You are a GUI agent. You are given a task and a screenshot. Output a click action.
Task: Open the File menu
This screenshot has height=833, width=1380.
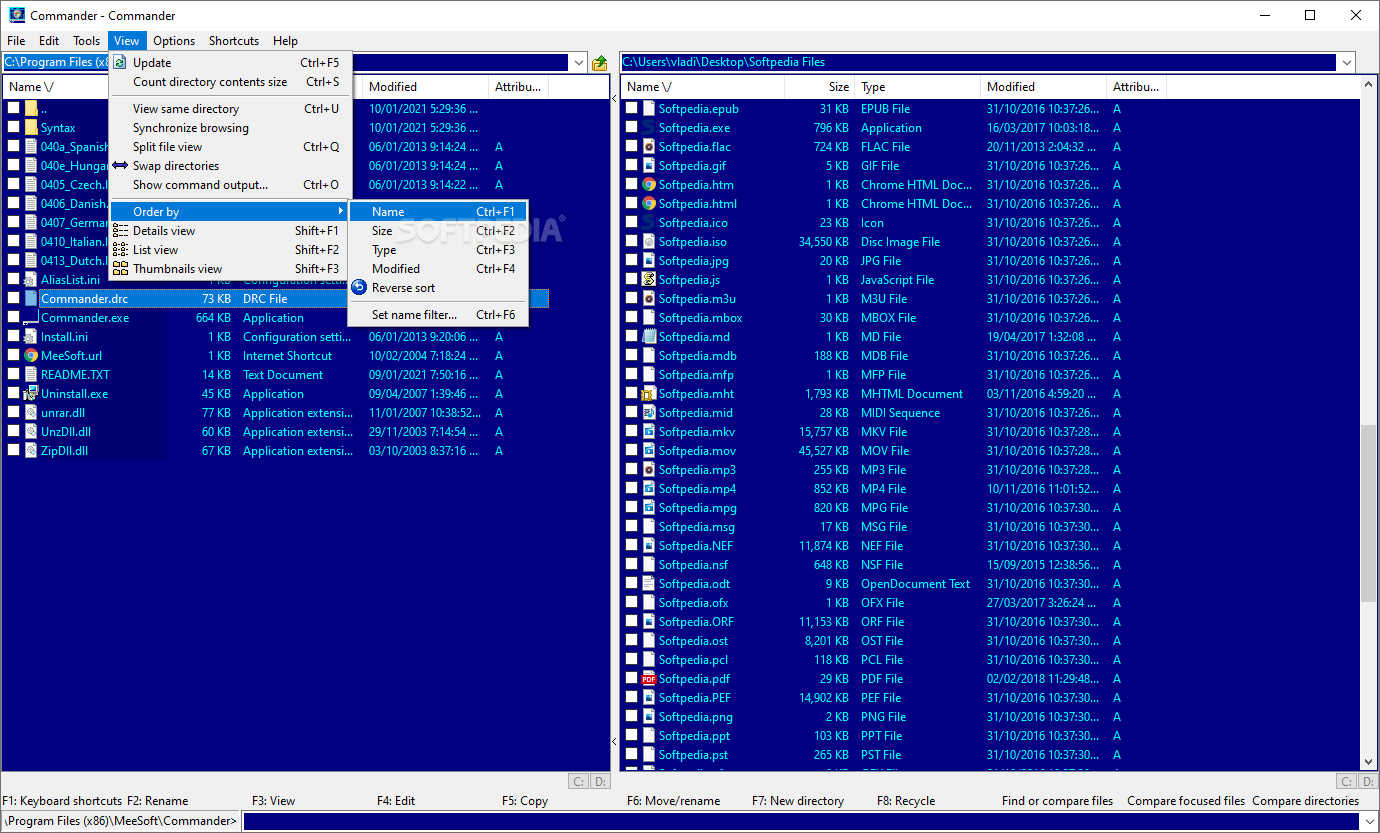coord(16,41)
